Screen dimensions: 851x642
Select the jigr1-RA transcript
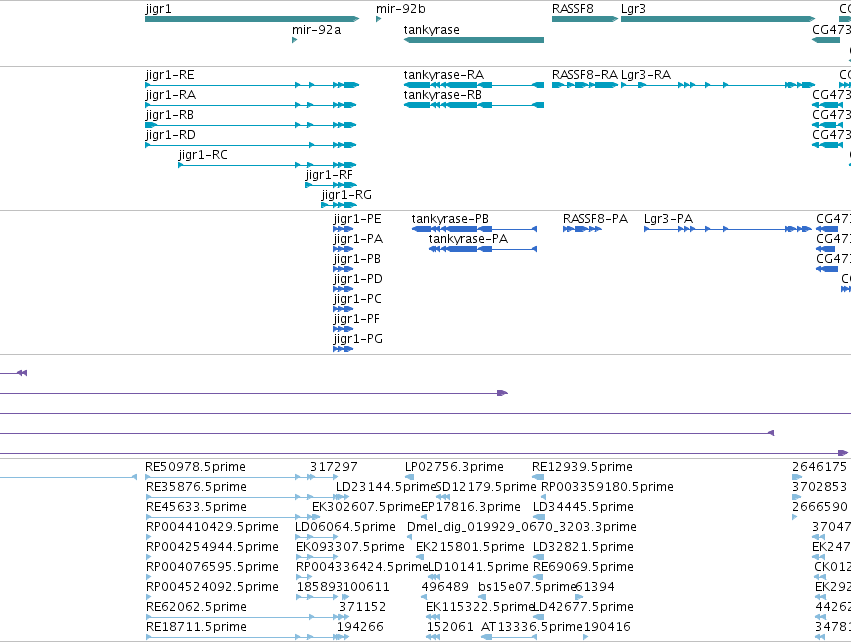(251, 105)
